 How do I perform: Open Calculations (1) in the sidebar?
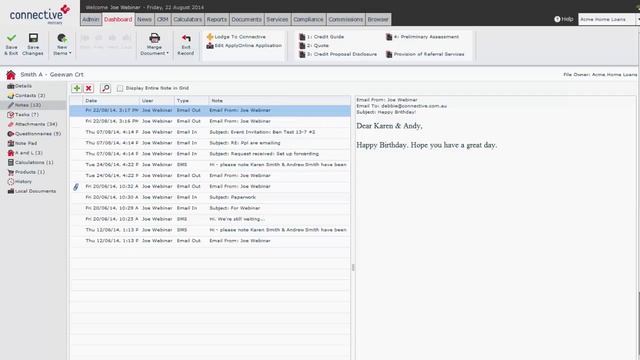[31, 162]
